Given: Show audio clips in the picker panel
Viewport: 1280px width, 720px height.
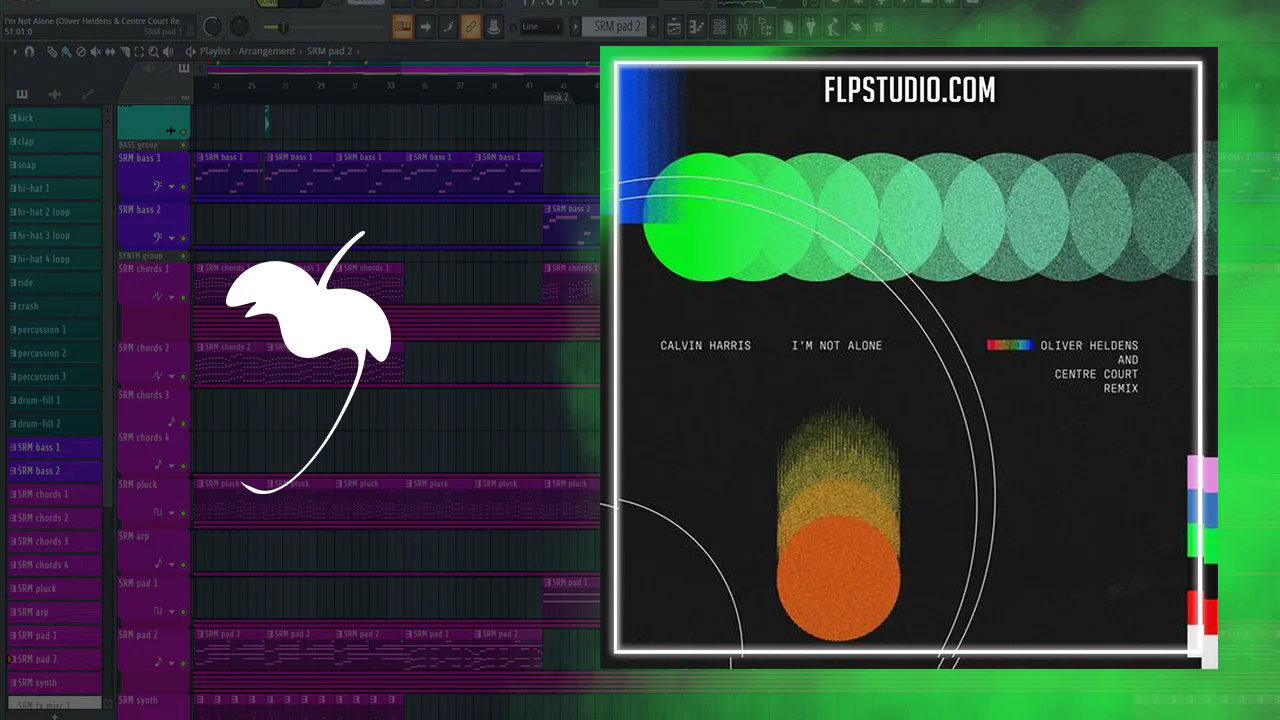Looking at the screenshot, I should (55, 94).
